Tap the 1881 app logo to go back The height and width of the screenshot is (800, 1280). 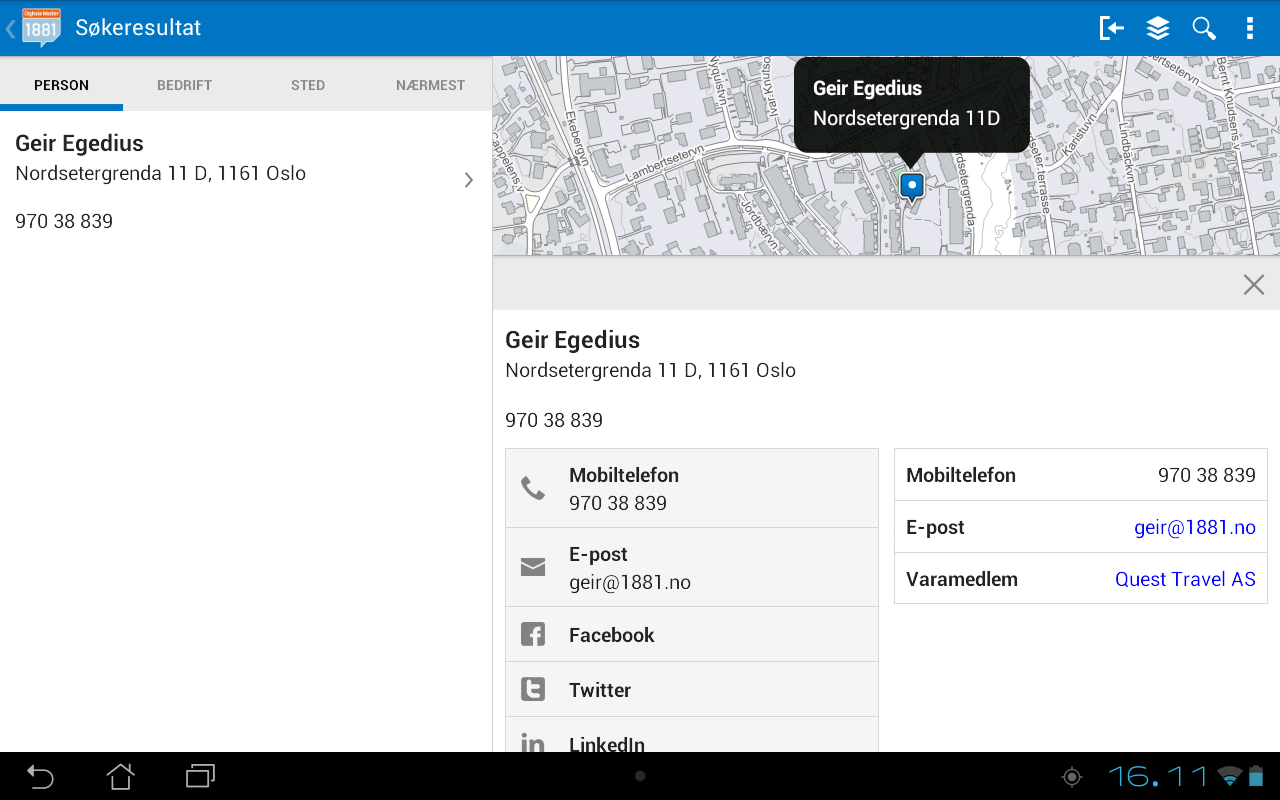40,28
